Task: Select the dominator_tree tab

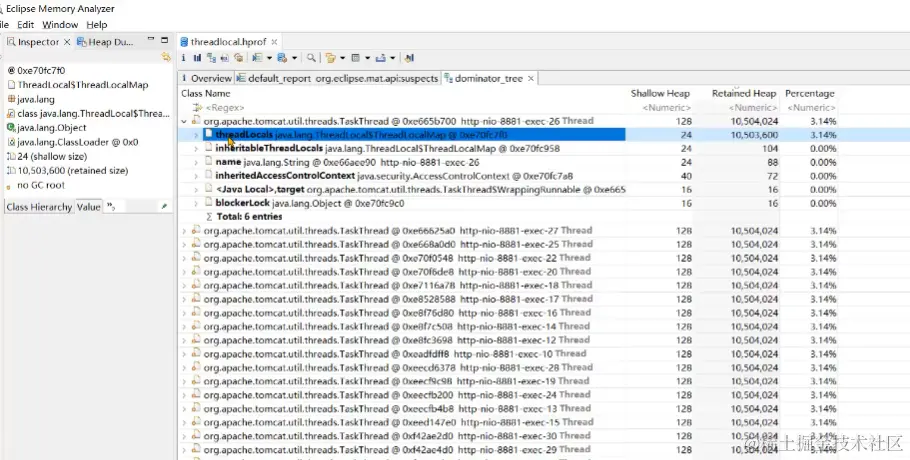Action: 489,78
